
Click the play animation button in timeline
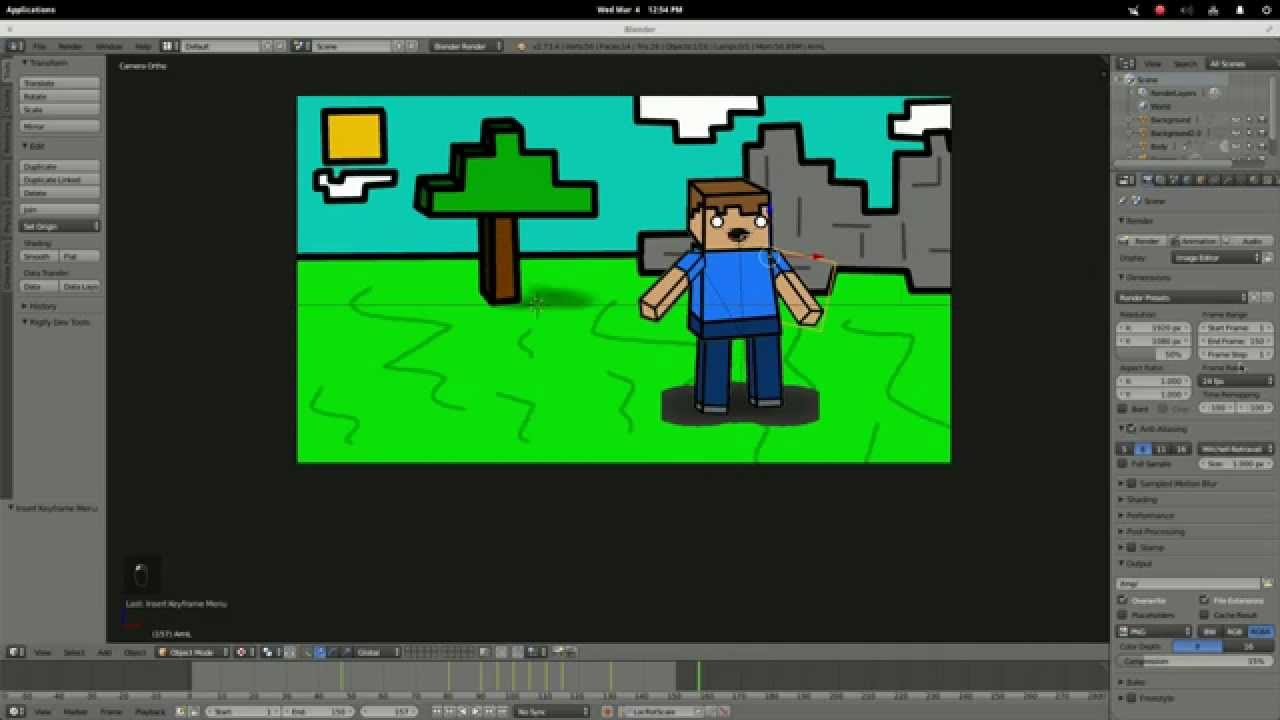click(476, 711)
